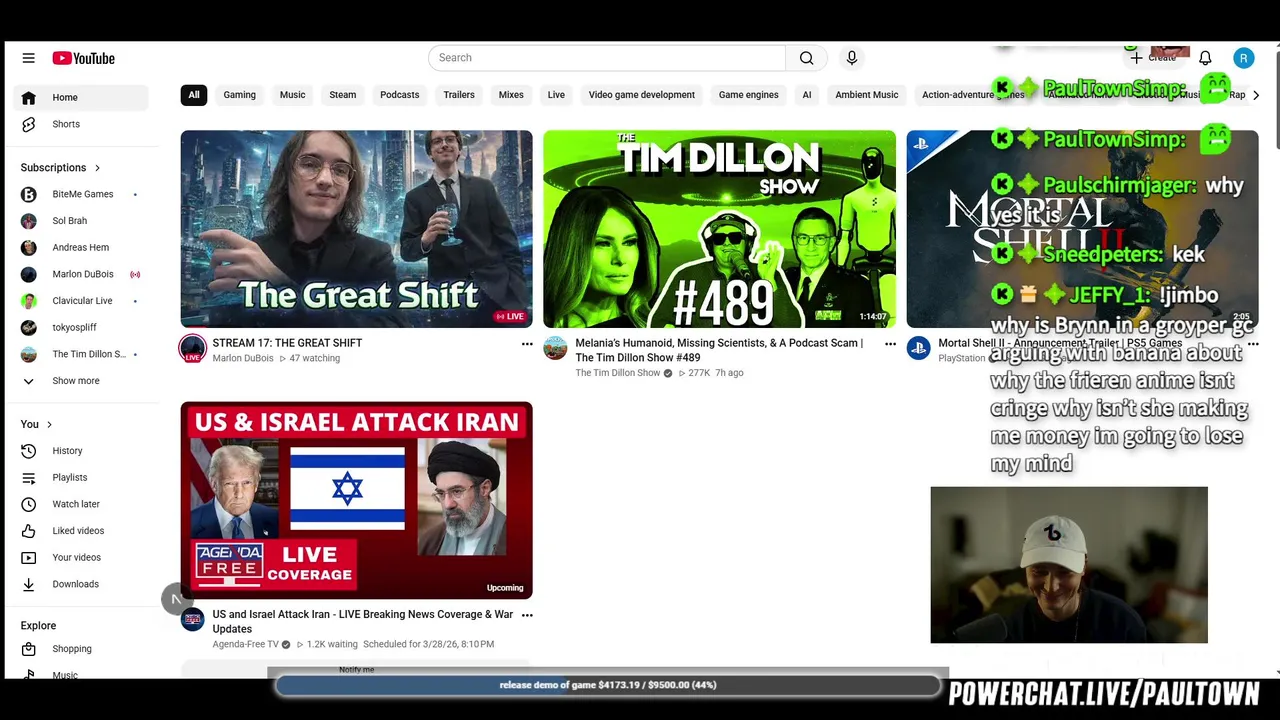Open the notifications bell
Image resolution: width=1280 pixels, height=720 pixels.
1205,58
